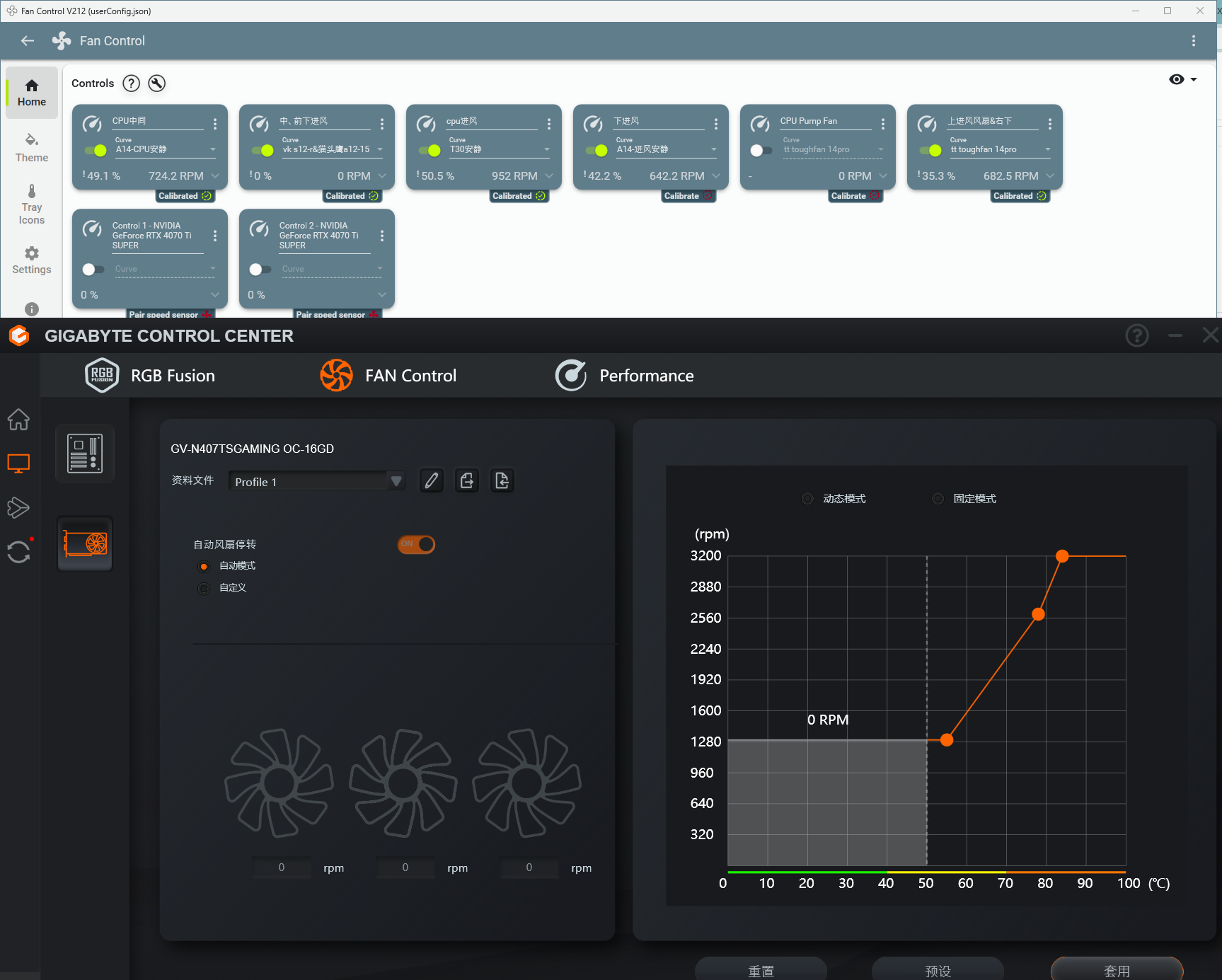Open Control 2 NVIDIA curve dropdown
Viewport: 1222px width, 980px height.
333,269
